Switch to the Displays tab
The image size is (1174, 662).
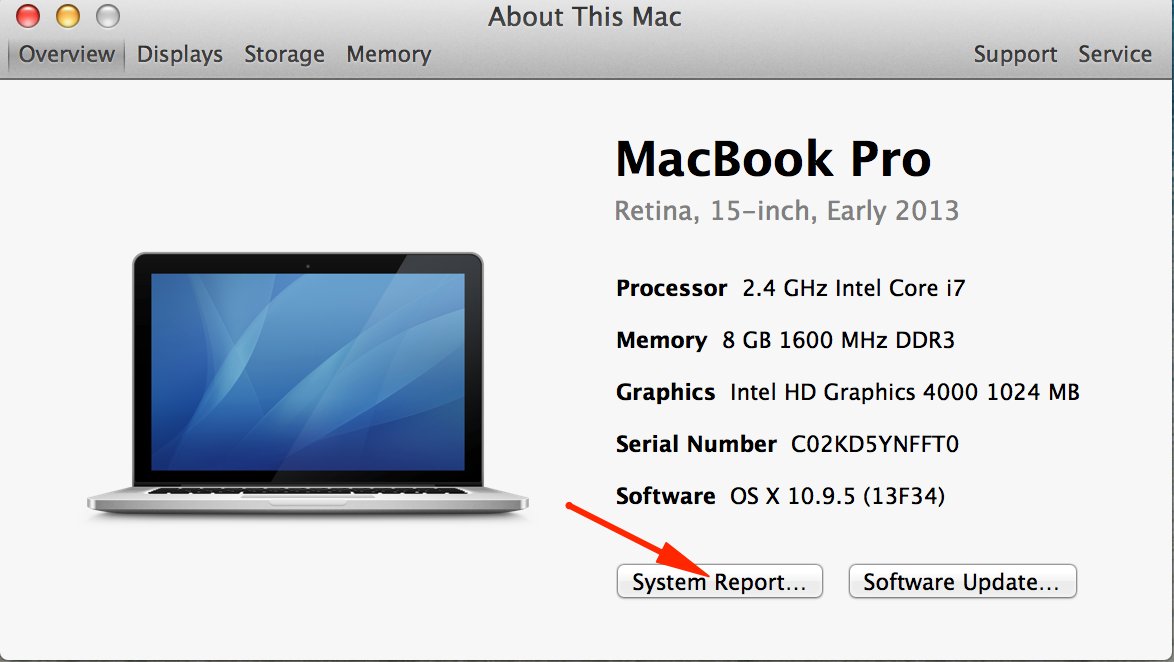(x=180, y=54)
